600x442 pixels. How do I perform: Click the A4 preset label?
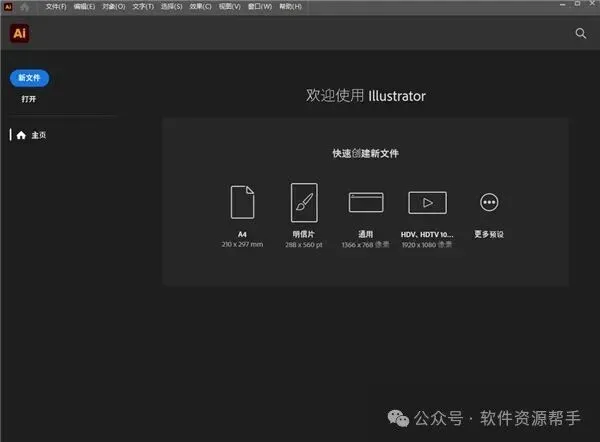[242, 234]
